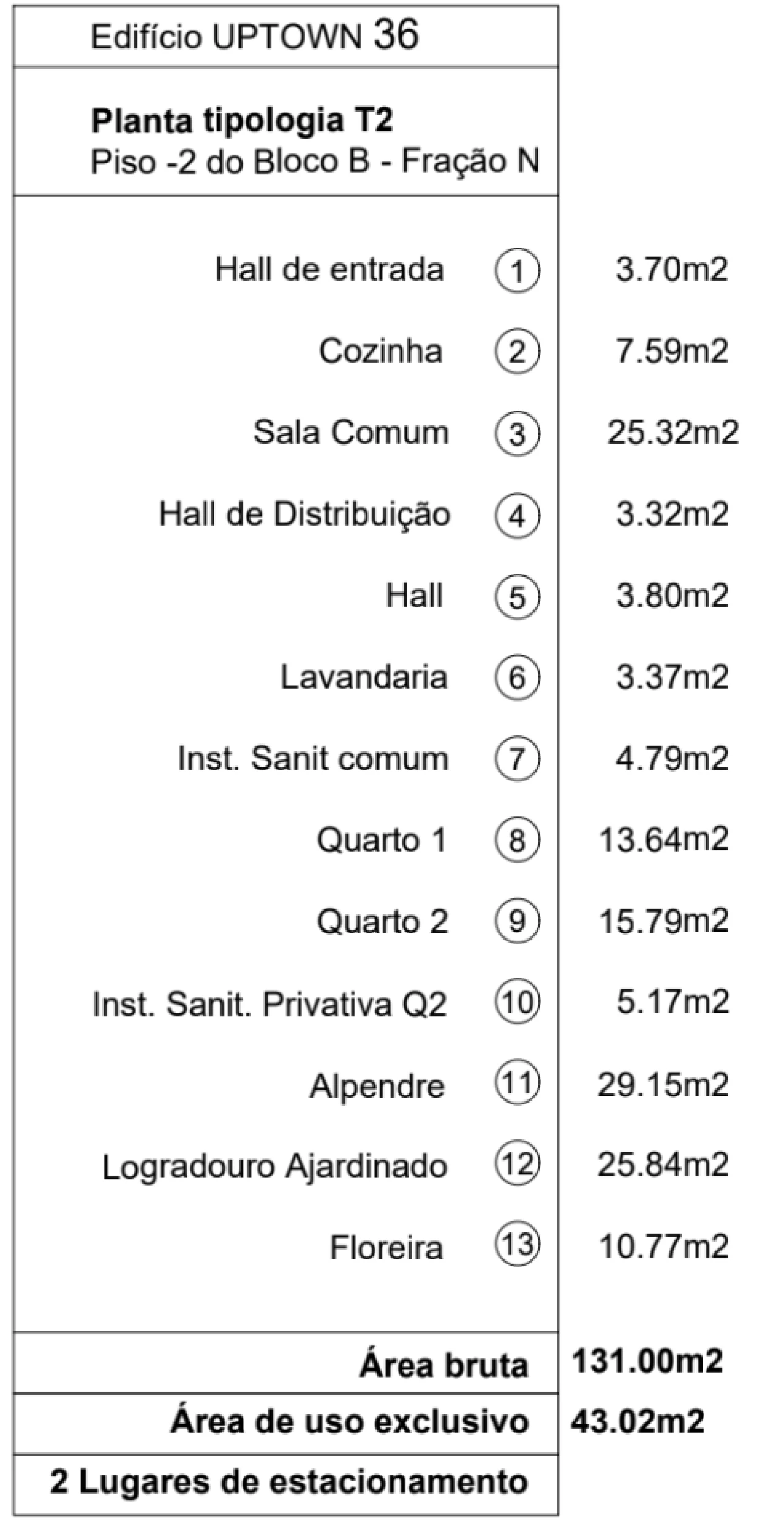Click the circled number 1 marker
784x1534 pixels.
coord(518,271)
